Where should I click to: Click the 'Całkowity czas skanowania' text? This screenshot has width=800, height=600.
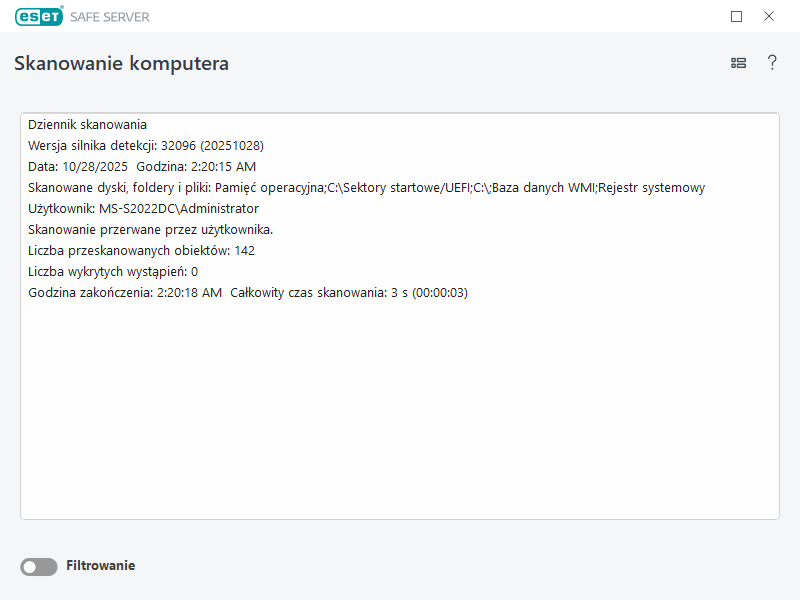coord(349,293)
